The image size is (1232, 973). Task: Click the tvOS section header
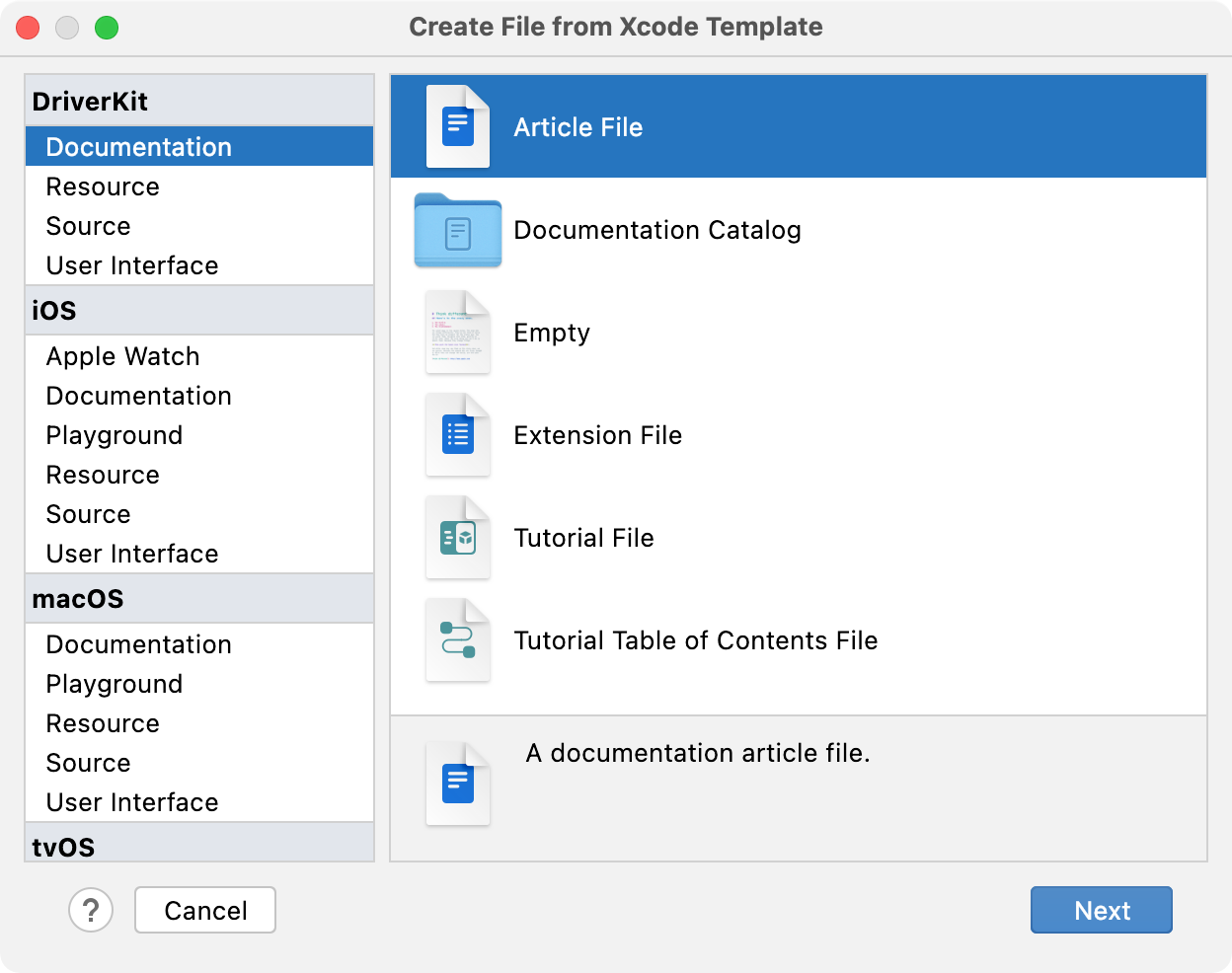63,847
